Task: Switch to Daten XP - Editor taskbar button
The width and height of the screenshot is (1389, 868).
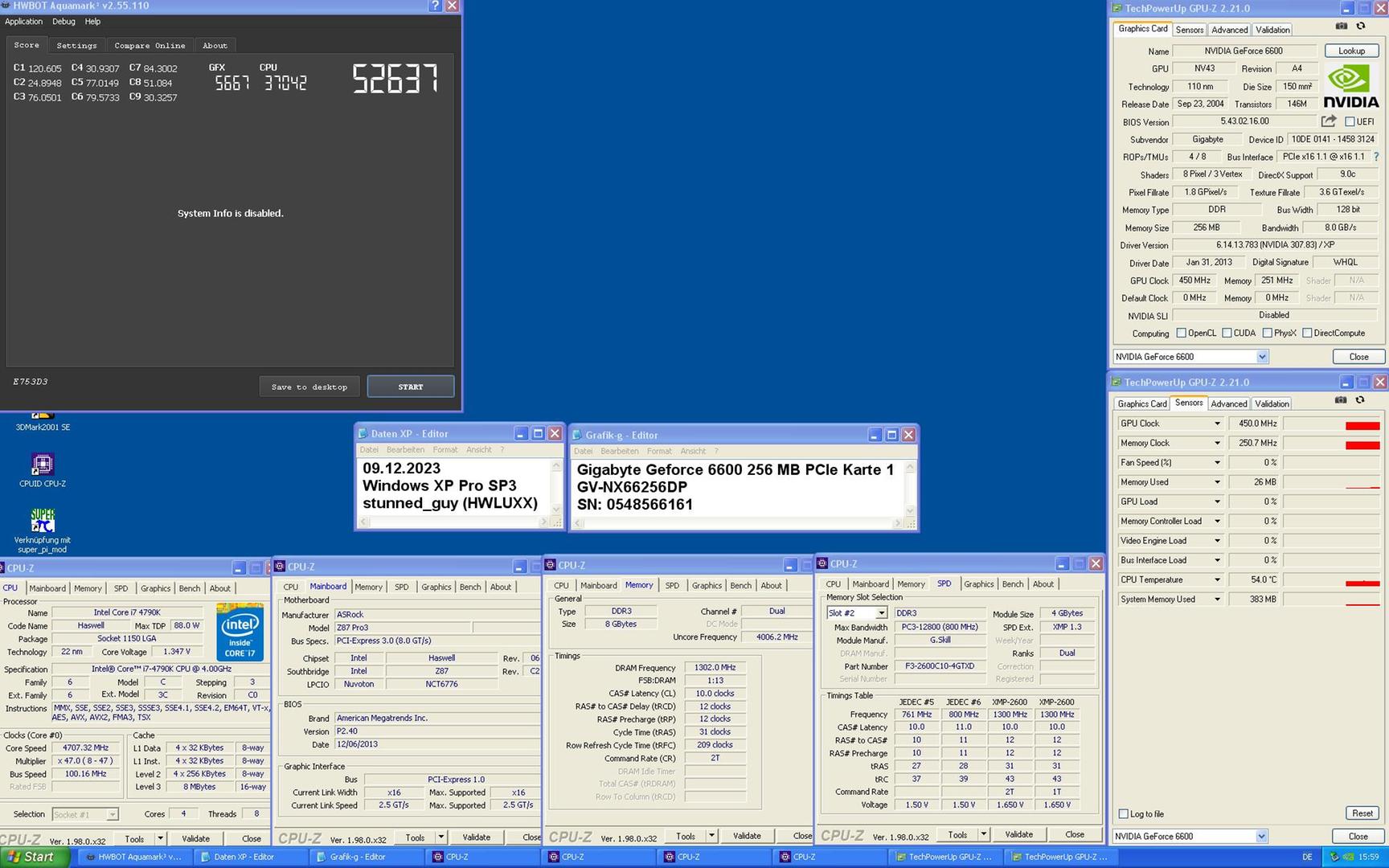Action: (249, 857)
